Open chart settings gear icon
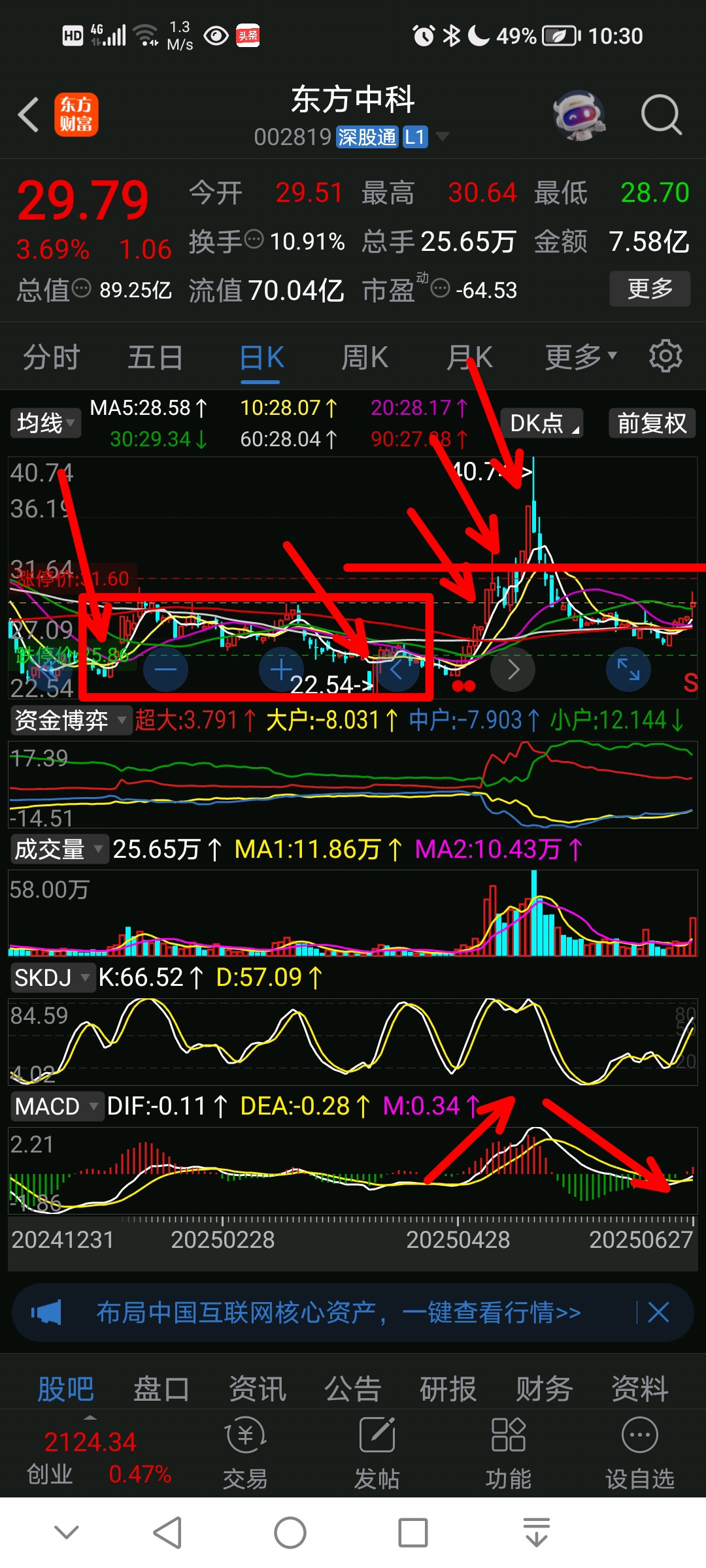706x1568 pixels. pyautogui.click(x=665, y=356)
